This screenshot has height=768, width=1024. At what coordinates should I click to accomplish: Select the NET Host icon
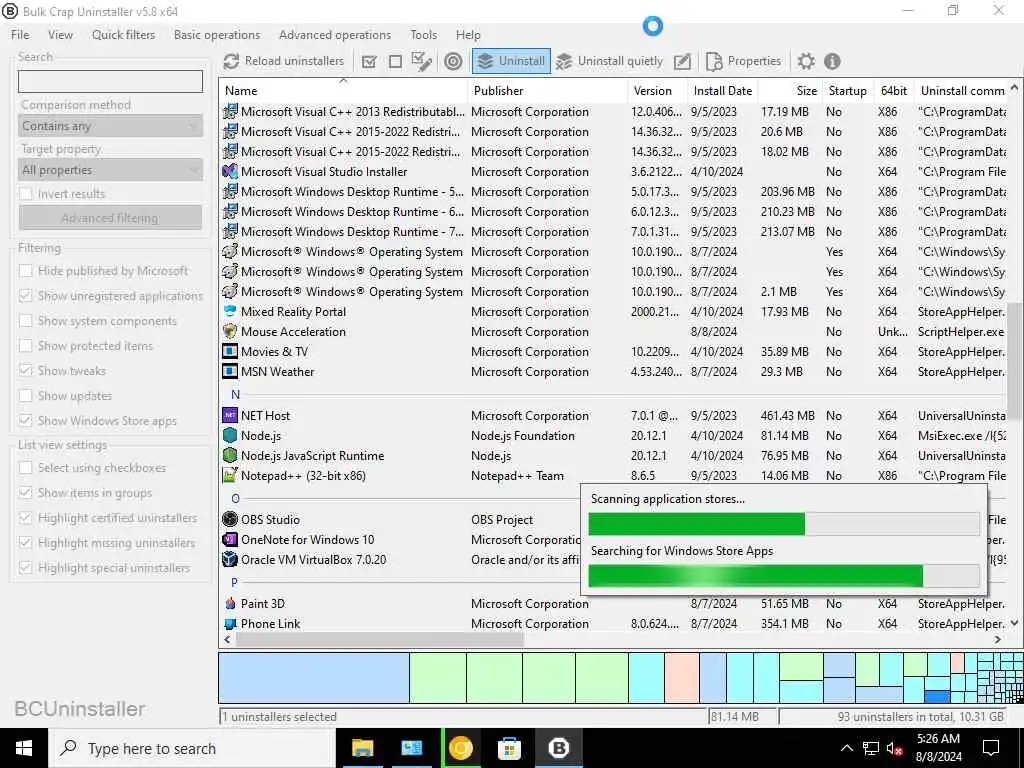point(230,415)
